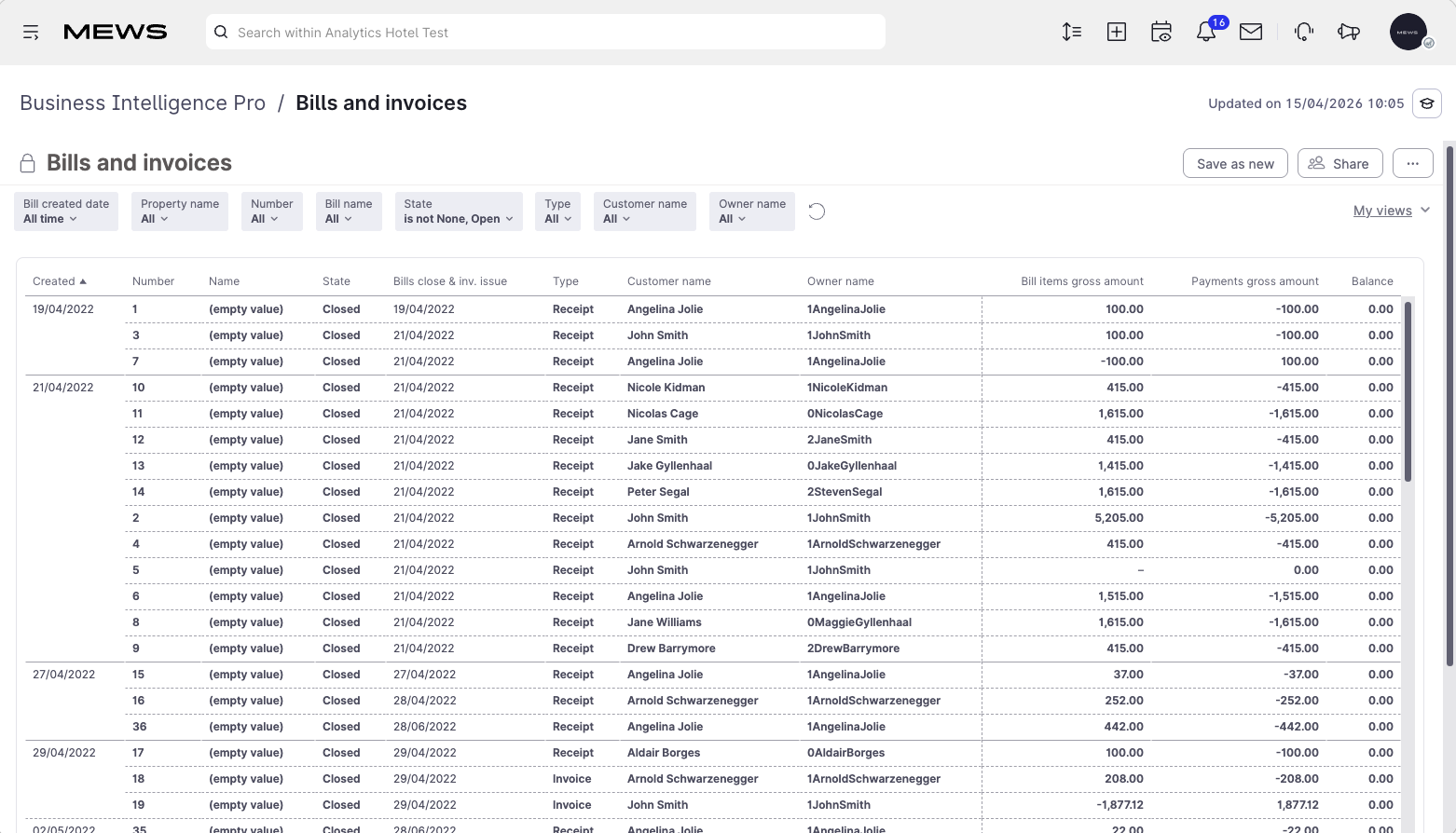
Task: Click customer Nicole Kidman in the table
Action: tap(666, 388)
